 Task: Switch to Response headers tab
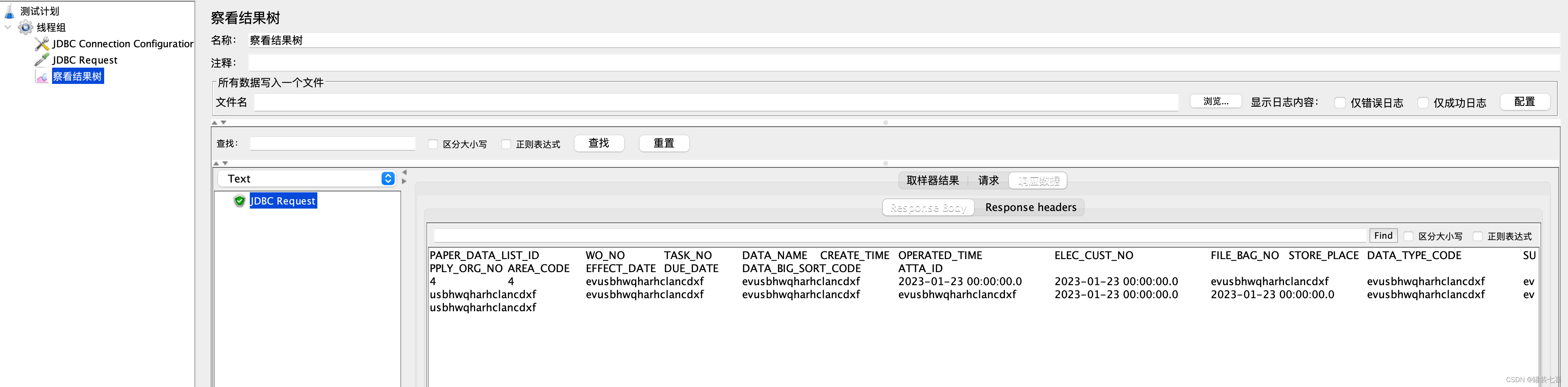(1031, 208)
